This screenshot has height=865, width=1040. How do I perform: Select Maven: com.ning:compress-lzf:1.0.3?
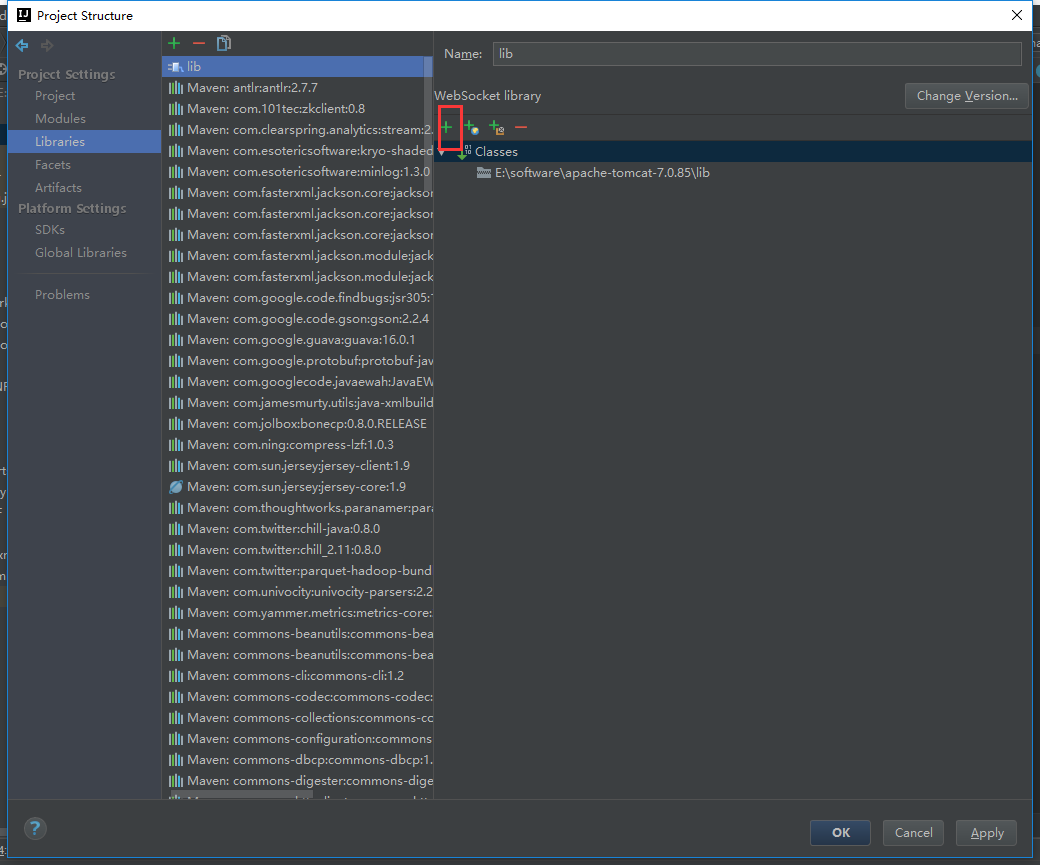(298, 445)
